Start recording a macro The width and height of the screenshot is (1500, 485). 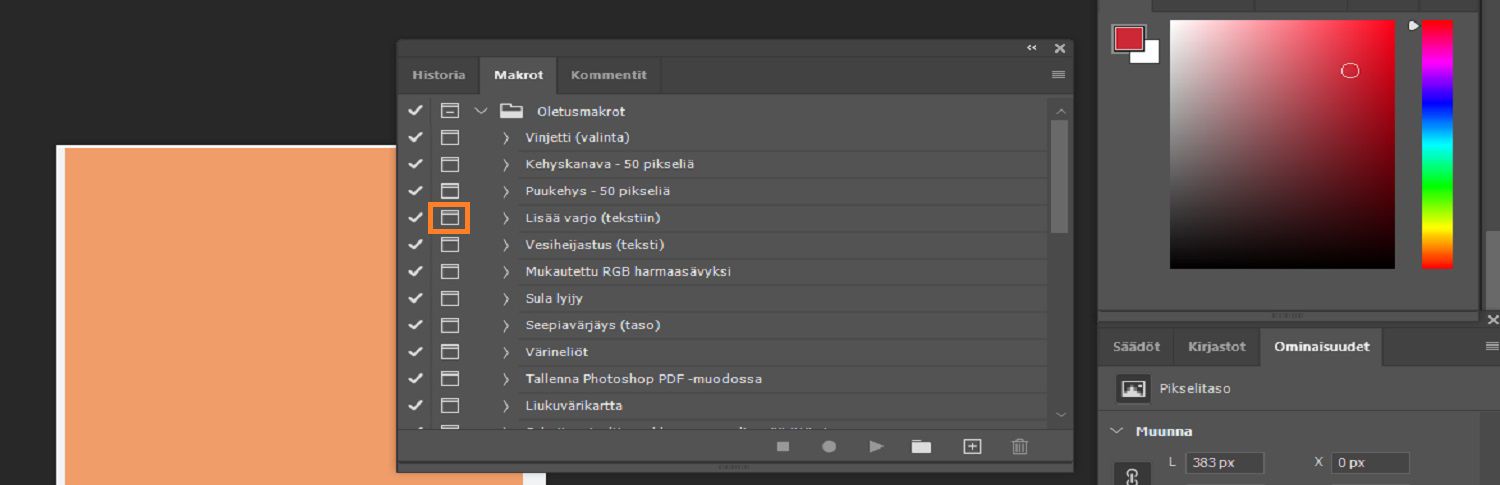829,447
